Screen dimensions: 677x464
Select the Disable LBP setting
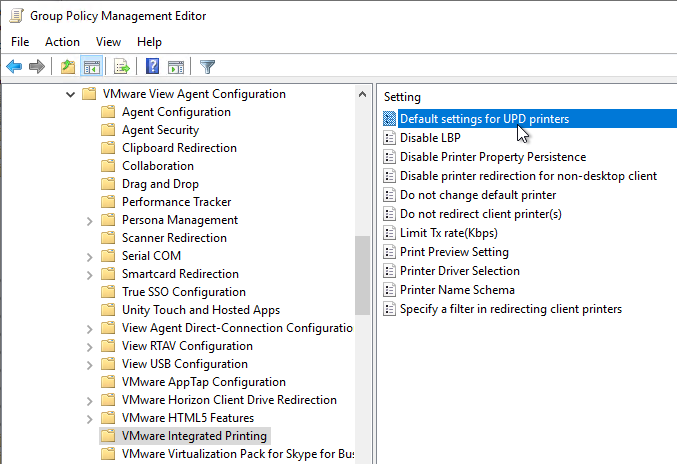430,138
